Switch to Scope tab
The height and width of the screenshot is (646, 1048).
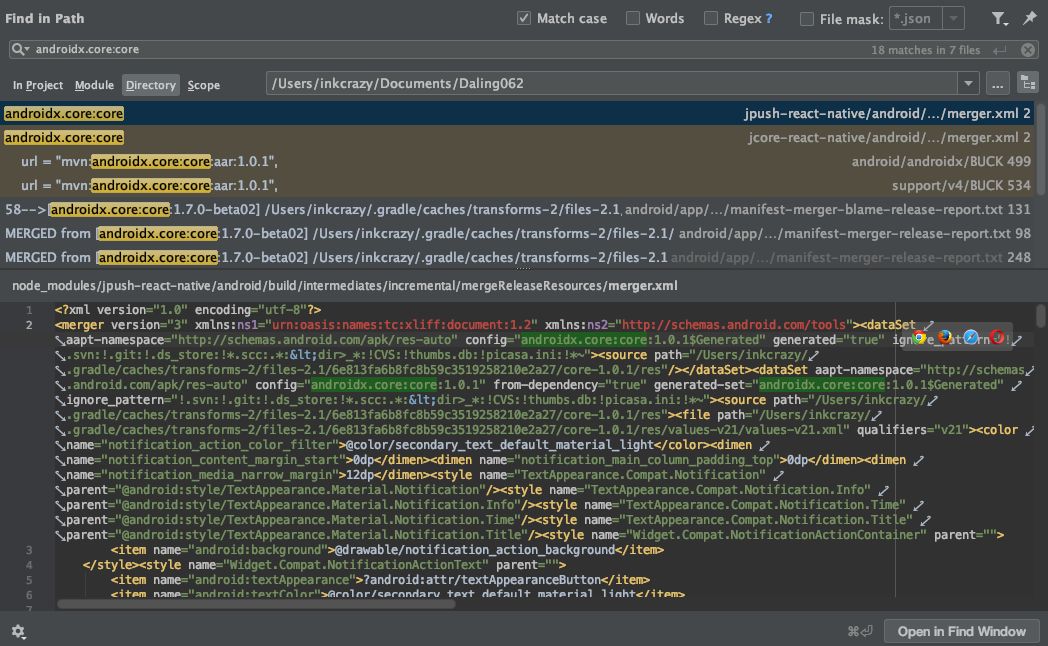click(x=203, y=85)
